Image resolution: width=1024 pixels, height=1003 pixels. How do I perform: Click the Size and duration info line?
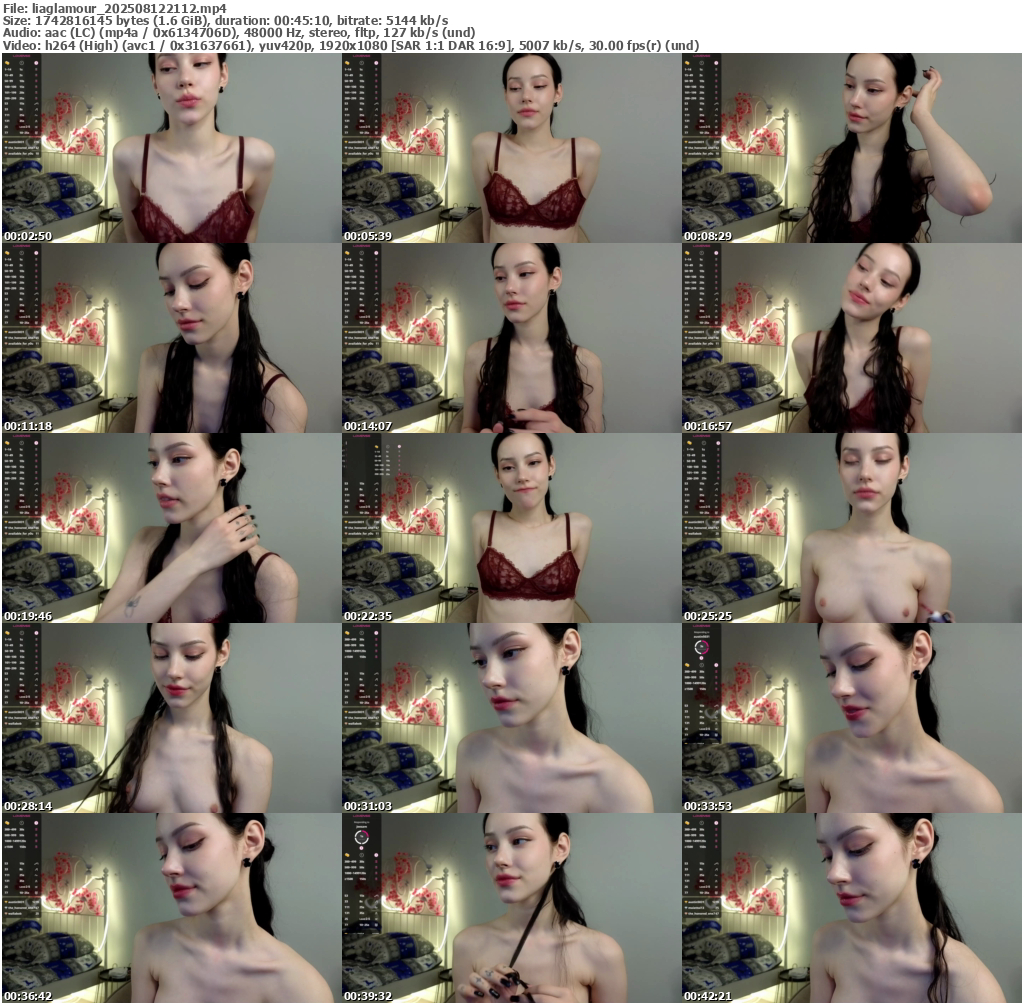[x=225, y=21]
